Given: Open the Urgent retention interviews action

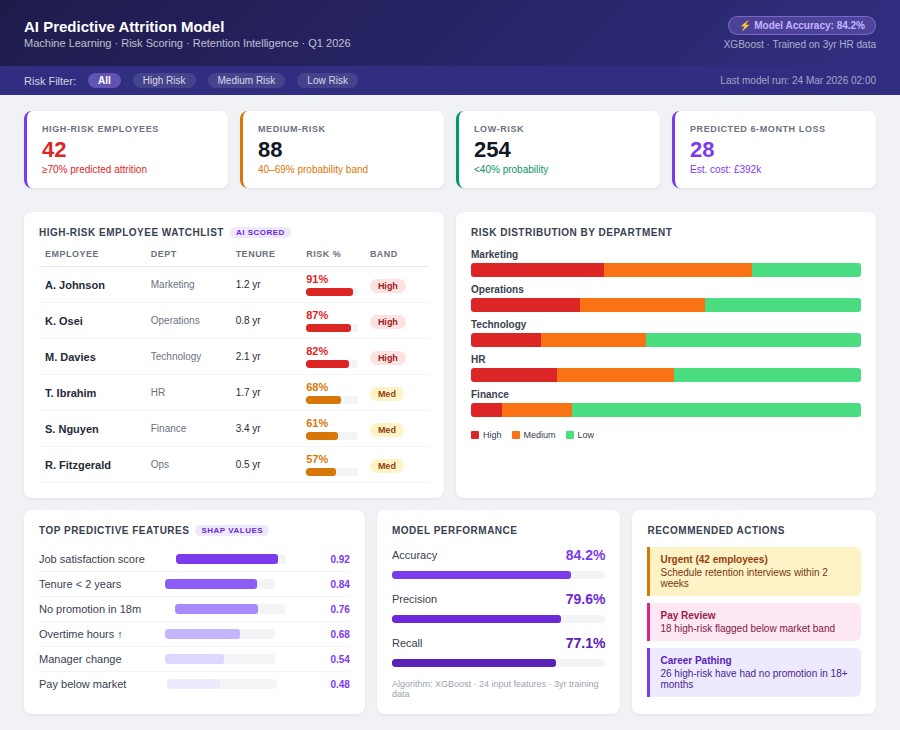Looking at the screenshot, I should pos(754,571).
